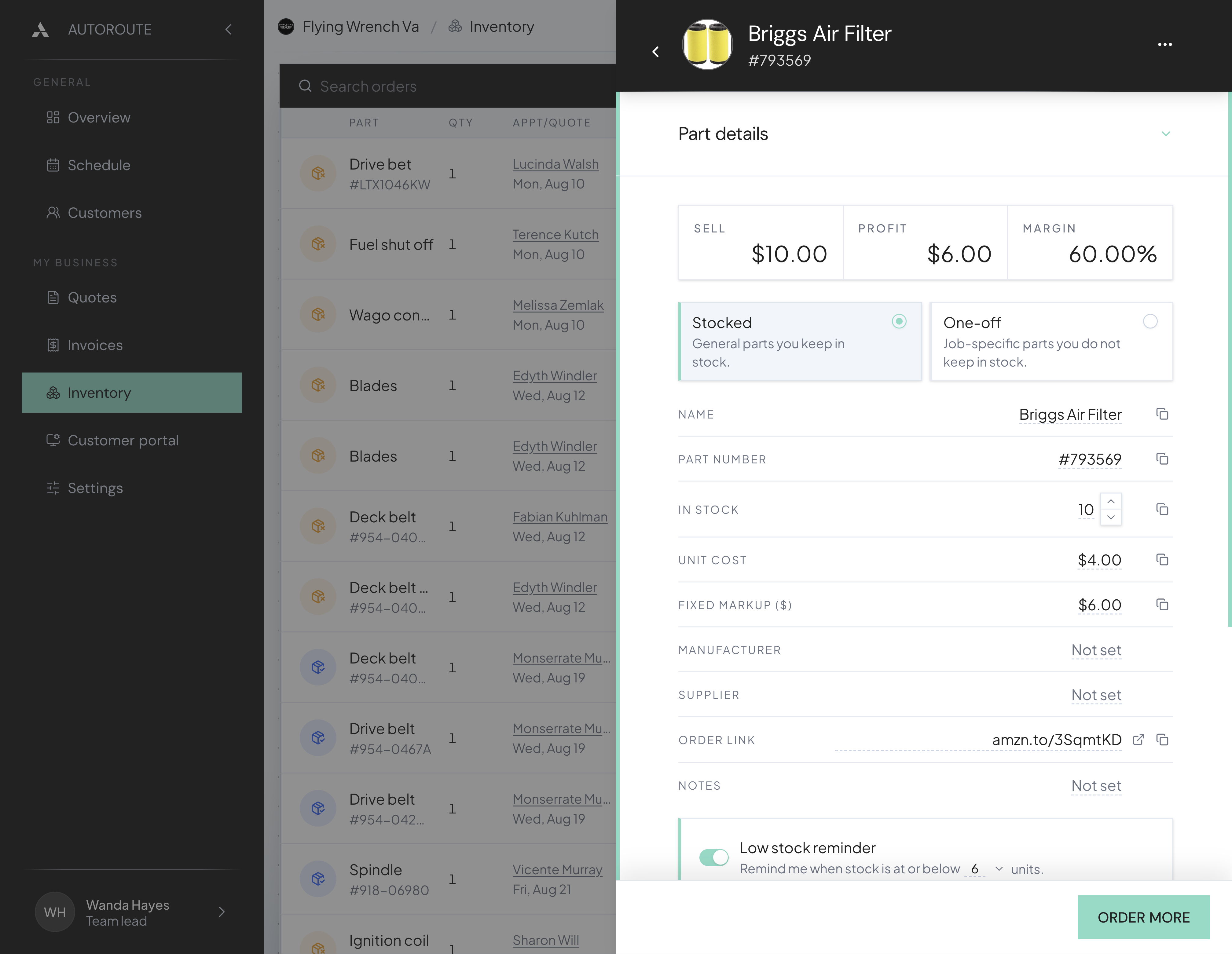The image size is (1232, 954).
Task: Go back from the part detail panel
Action: tap(655, 52)
